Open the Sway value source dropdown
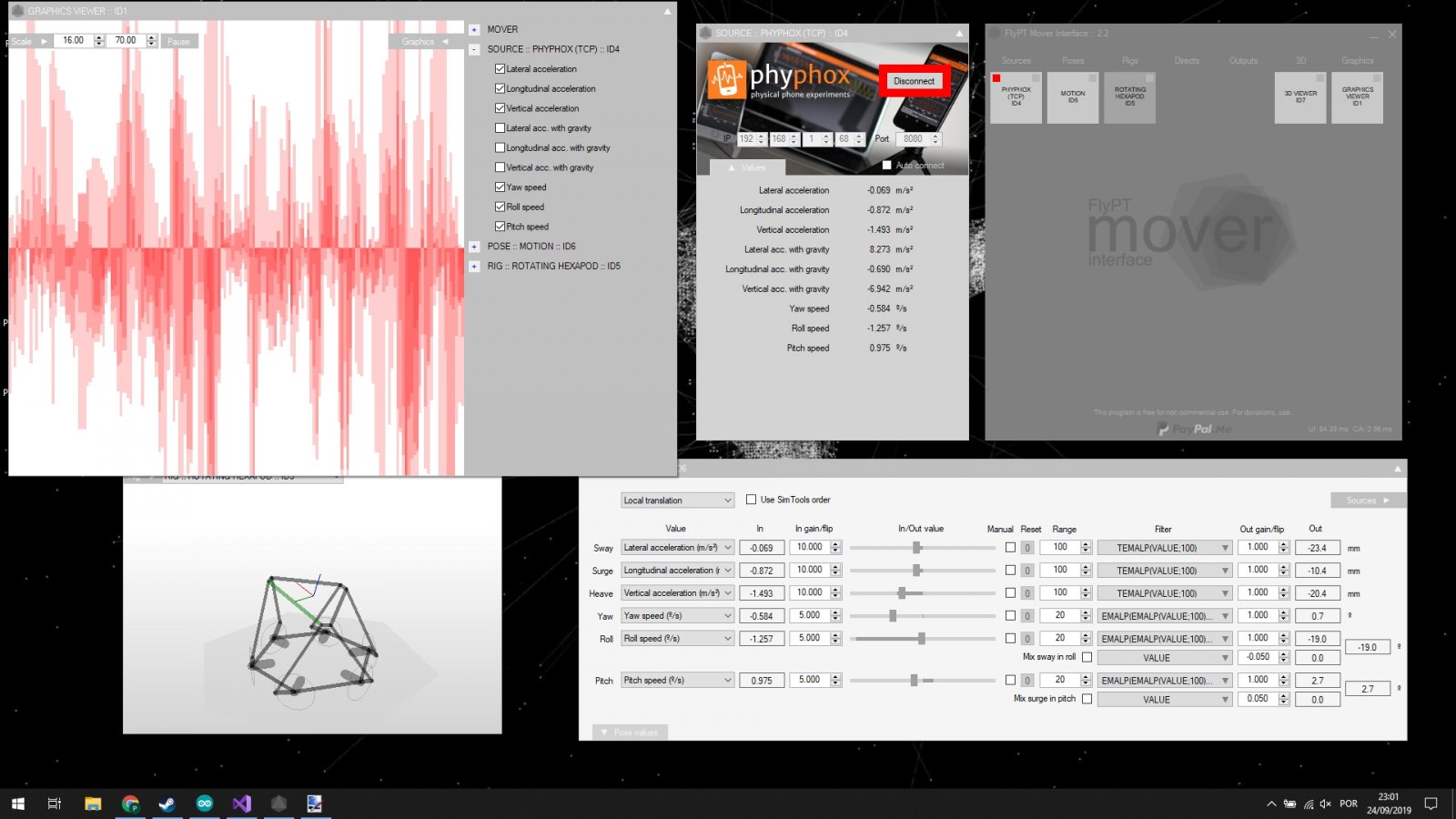Viewport: 1456px width, 819px height. click(x=678, y=548)
